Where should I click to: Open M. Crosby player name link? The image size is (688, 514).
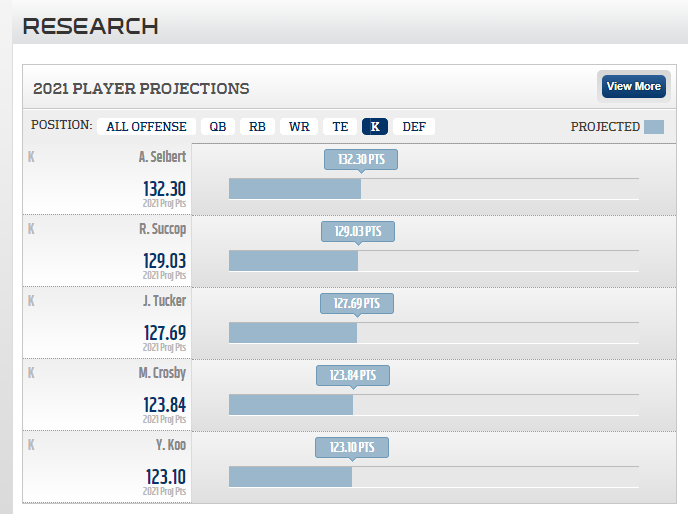click(x=162, y=373)
